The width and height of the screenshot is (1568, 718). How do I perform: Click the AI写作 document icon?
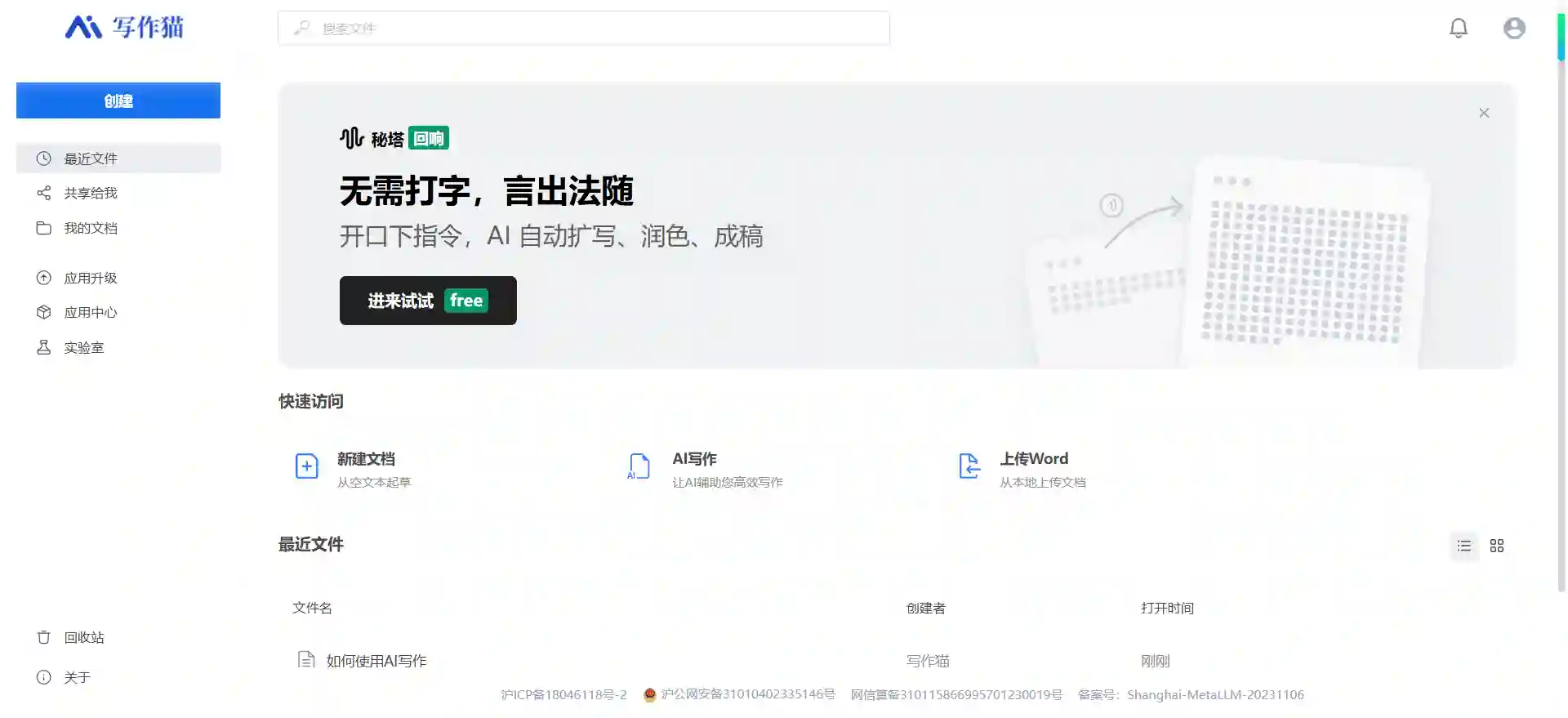(x=639, y=466)
